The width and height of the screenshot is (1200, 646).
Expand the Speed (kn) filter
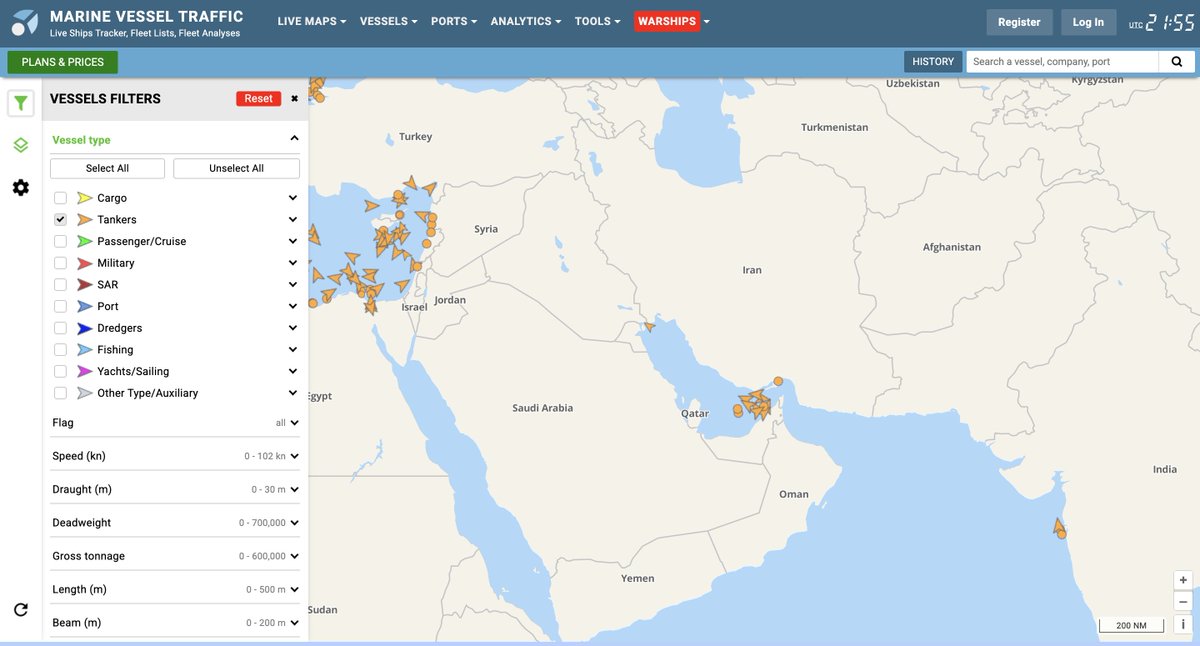[x=176, y=456]
